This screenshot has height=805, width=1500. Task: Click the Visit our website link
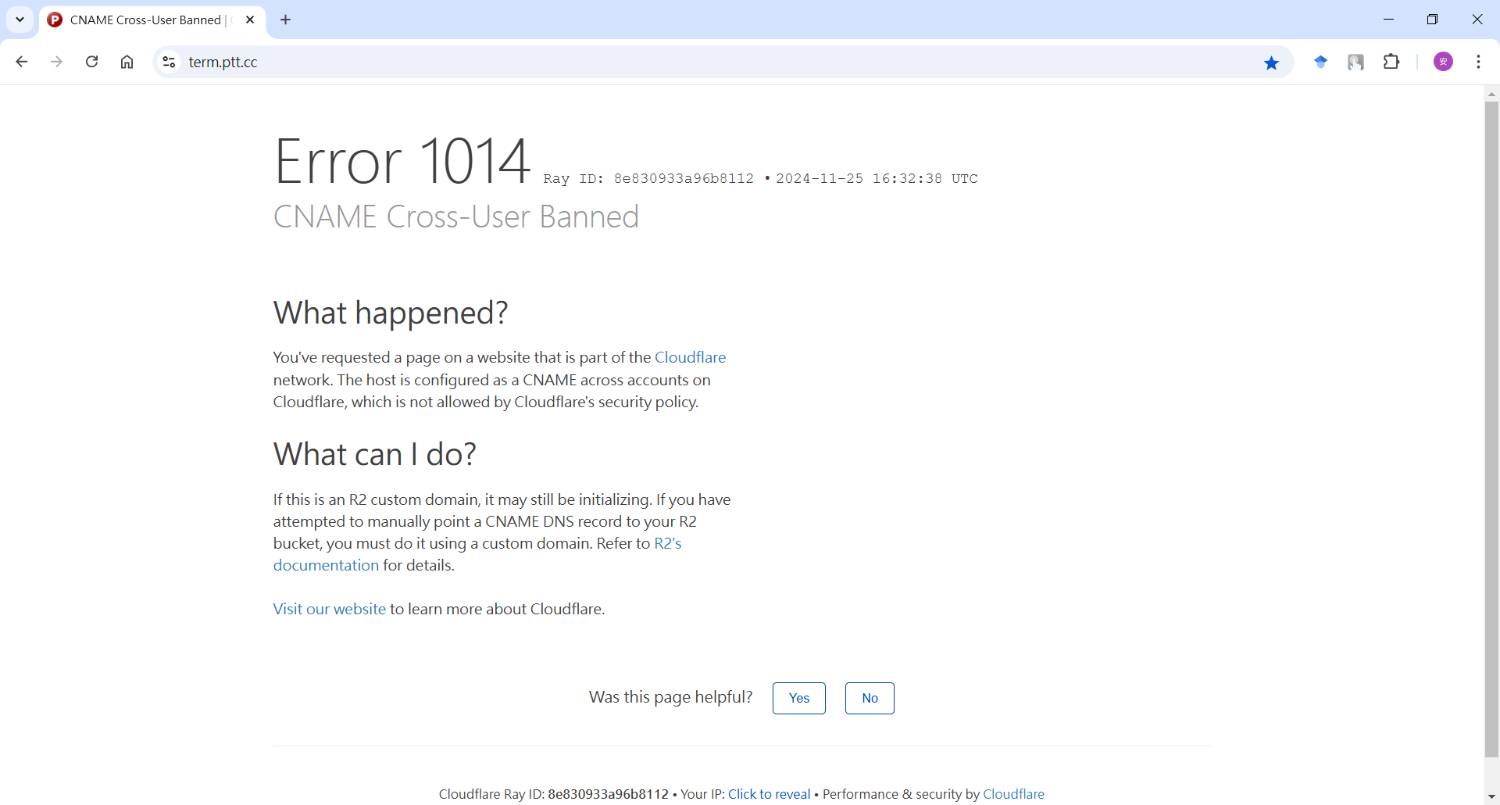329,608
